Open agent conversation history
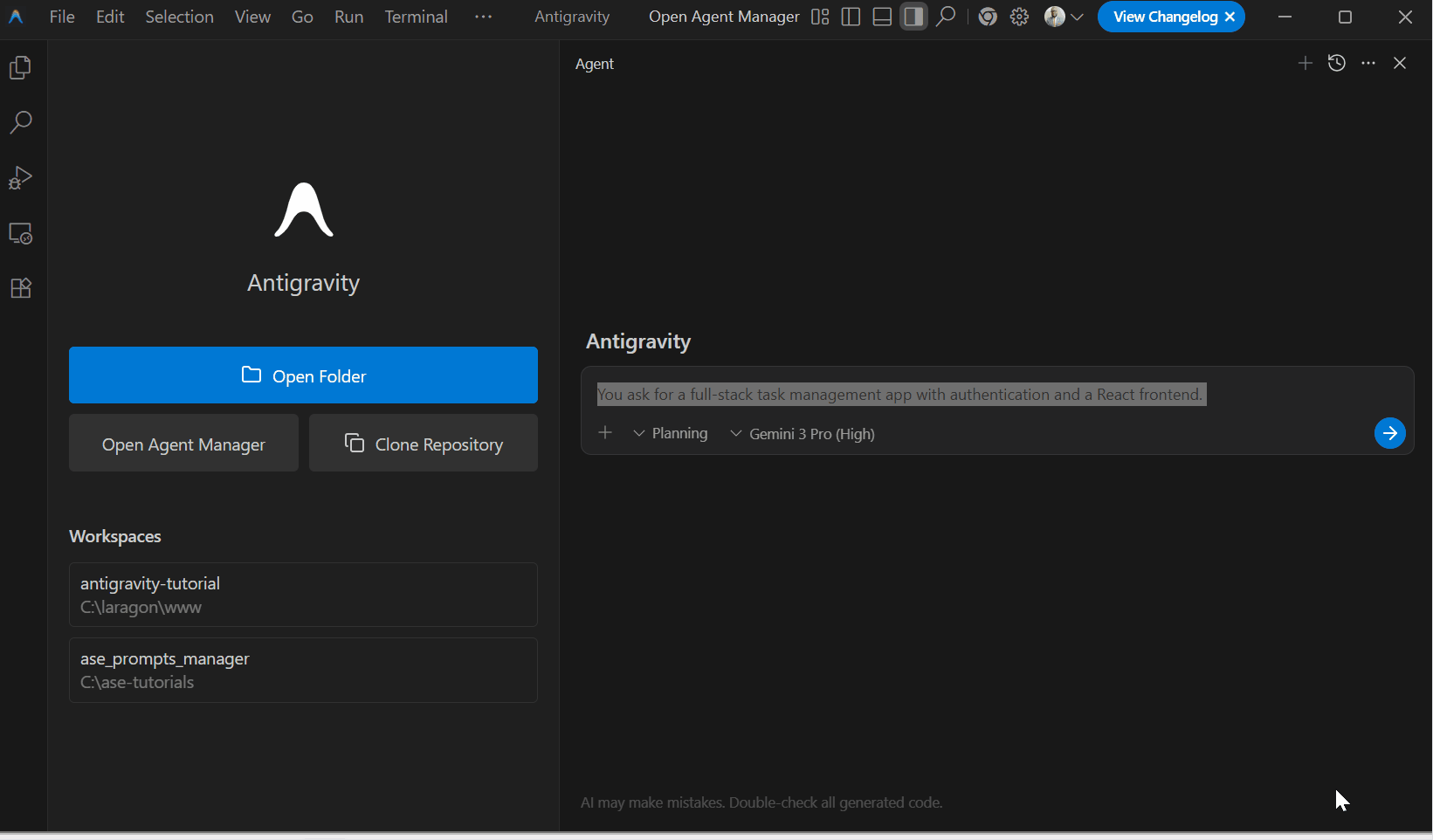This screenshot has height=840, width=1433. 1336,63
